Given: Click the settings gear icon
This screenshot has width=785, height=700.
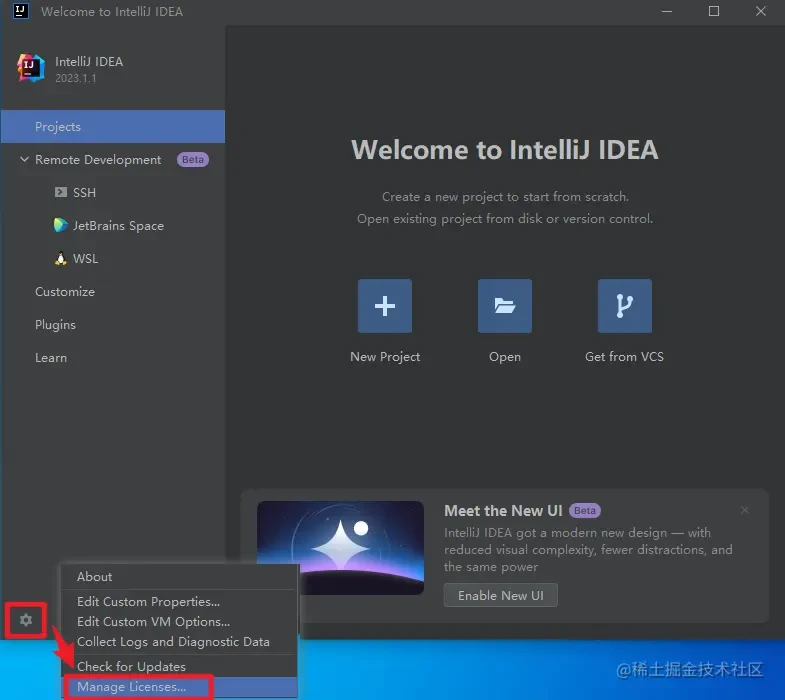Looking at the screenshot, I should point(26,620).
